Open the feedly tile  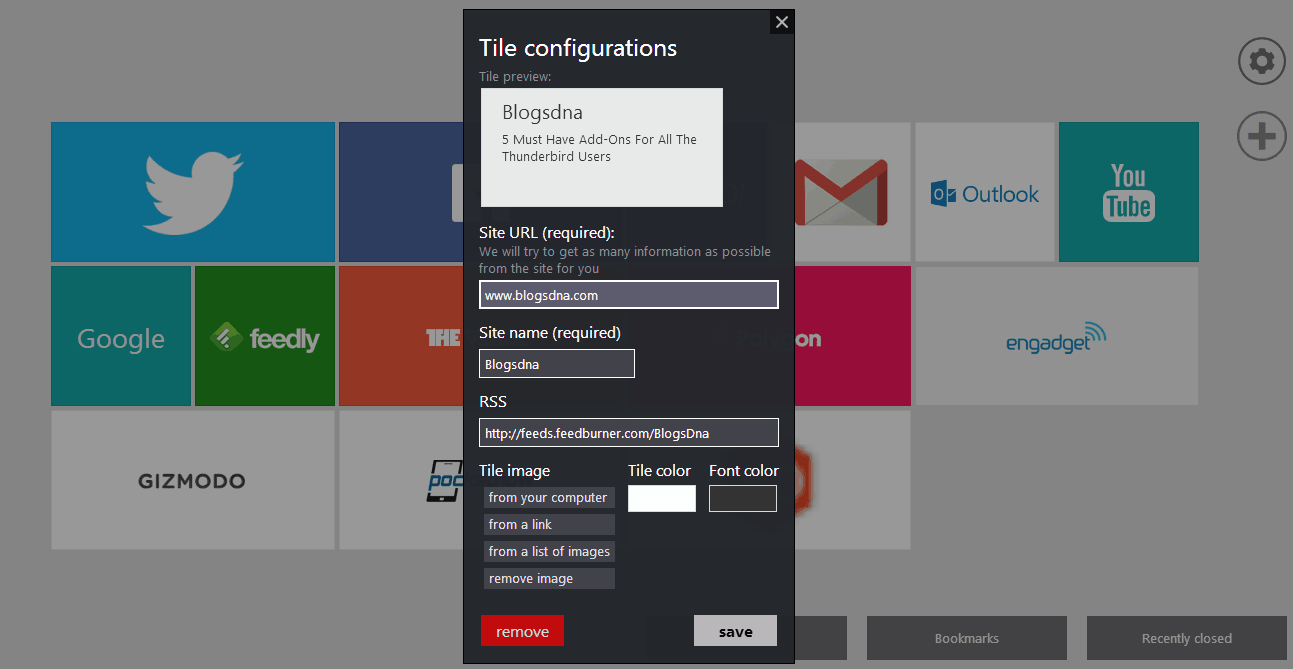tap(265, 336)
